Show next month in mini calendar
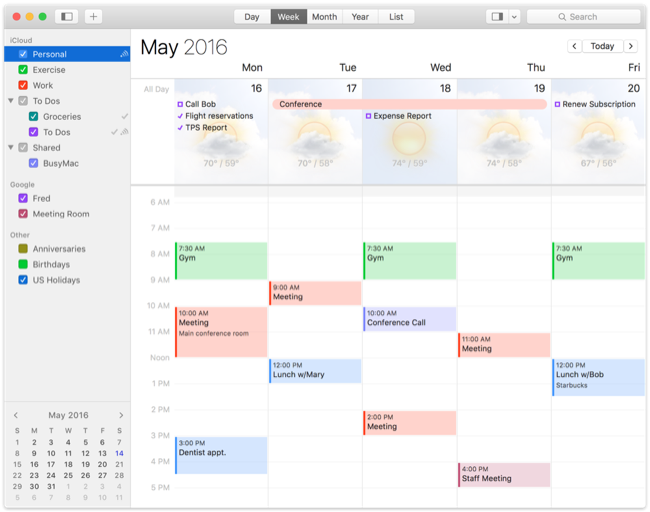This screenshot has width=650, height=512. coord(121,415)
